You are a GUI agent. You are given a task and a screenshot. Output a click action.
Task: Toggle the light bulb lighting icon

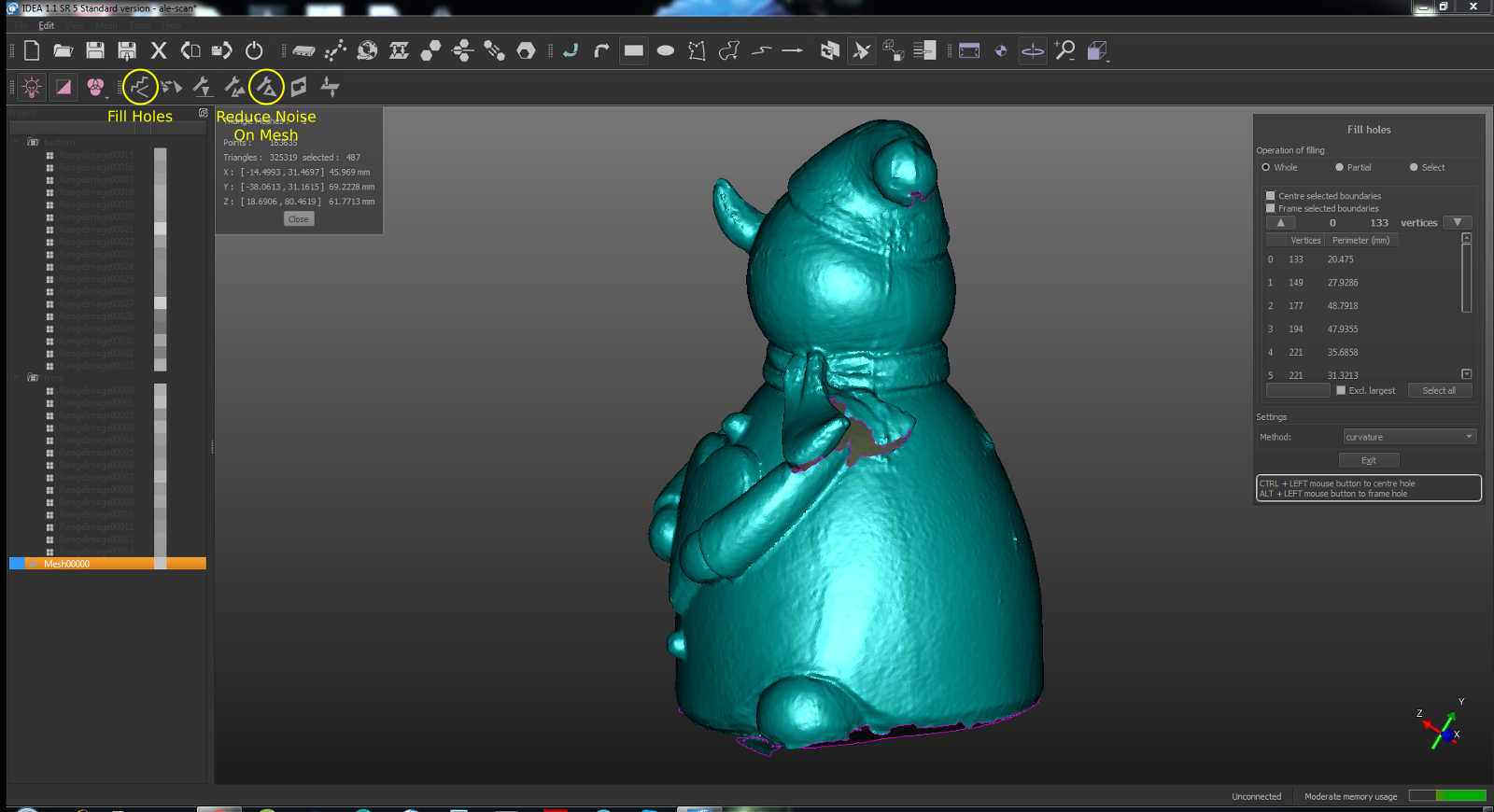point(32,87)
